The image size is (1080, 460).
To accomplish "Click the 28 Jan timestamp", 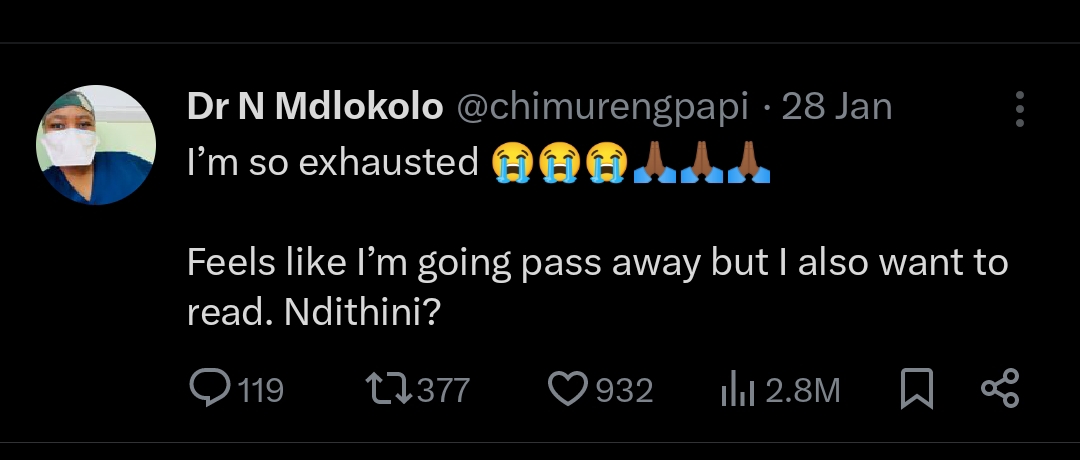I will coord(837,107).
